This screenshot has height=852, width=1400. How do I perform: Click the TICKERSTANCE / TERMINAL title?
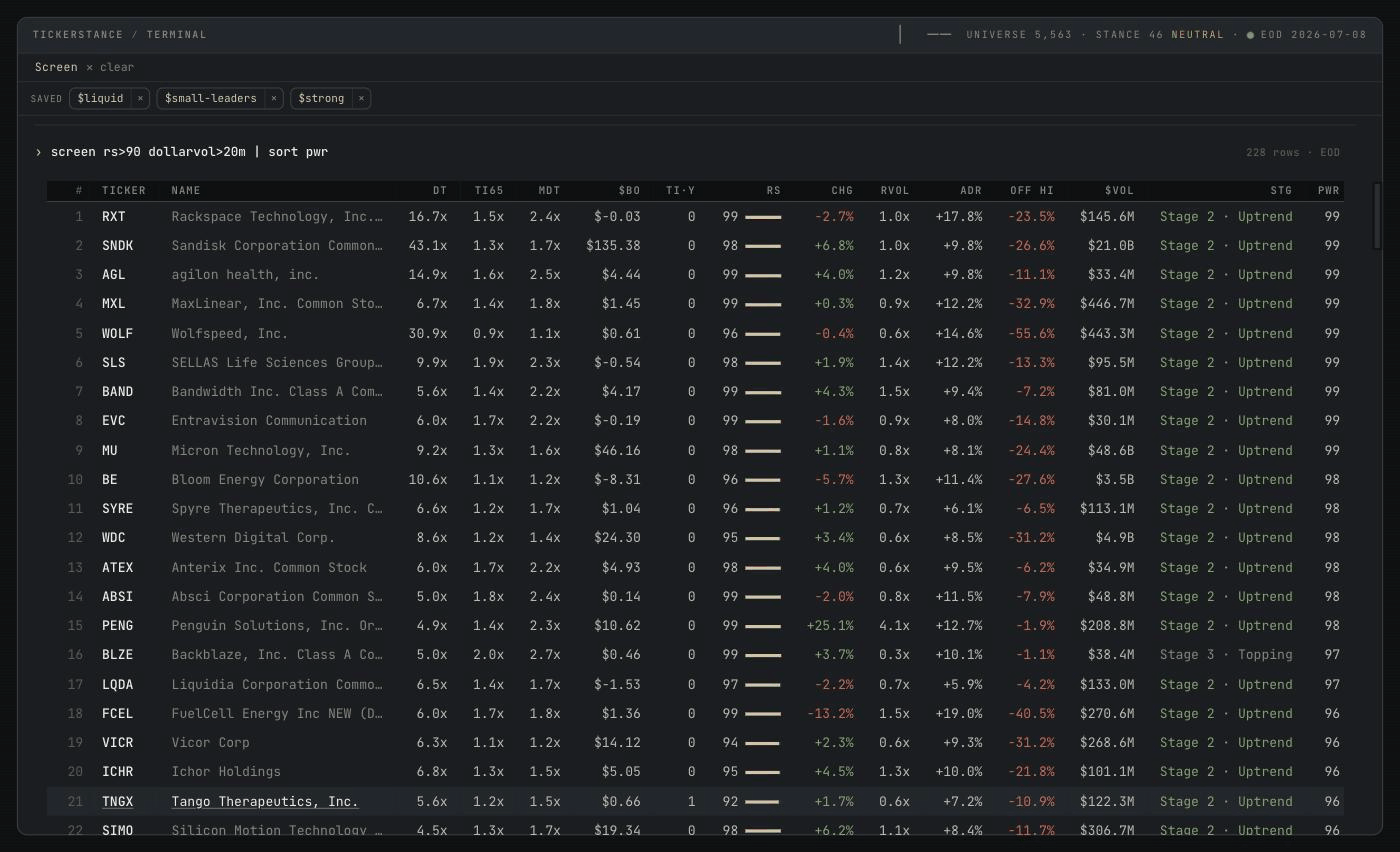click(x=120, y=34)
